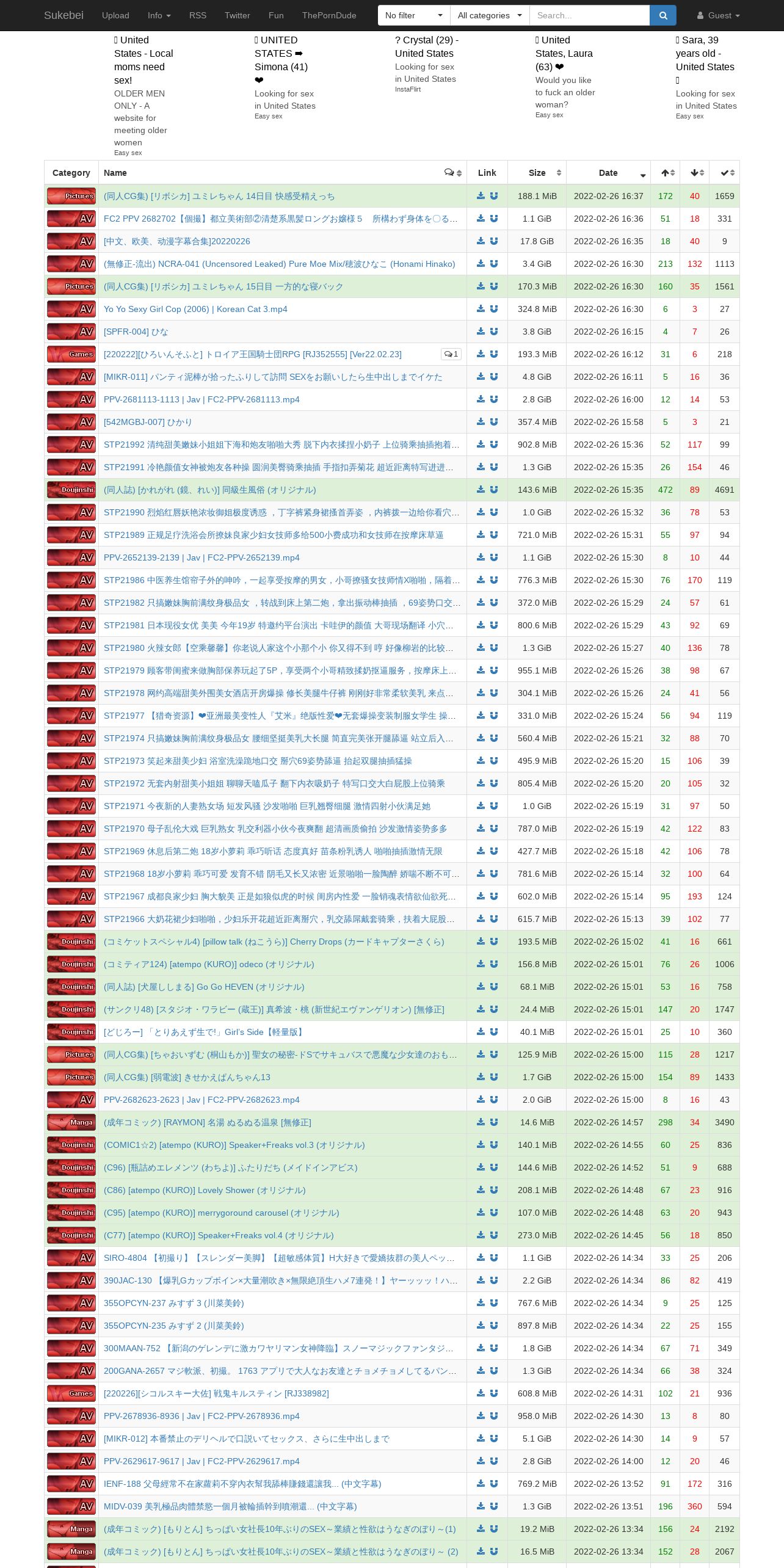Sort by leechers down-arrow column

(695, 173)
